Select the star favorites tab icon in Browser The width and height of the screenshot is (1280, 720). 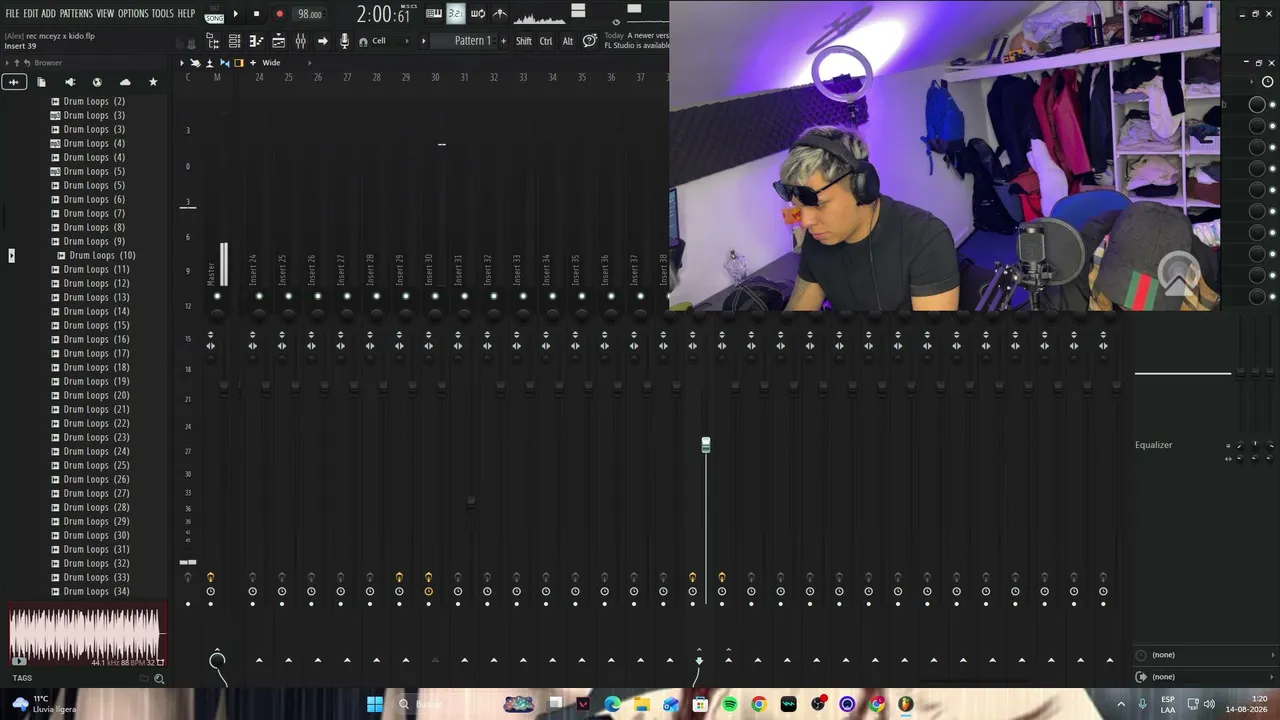click(153, 82)
